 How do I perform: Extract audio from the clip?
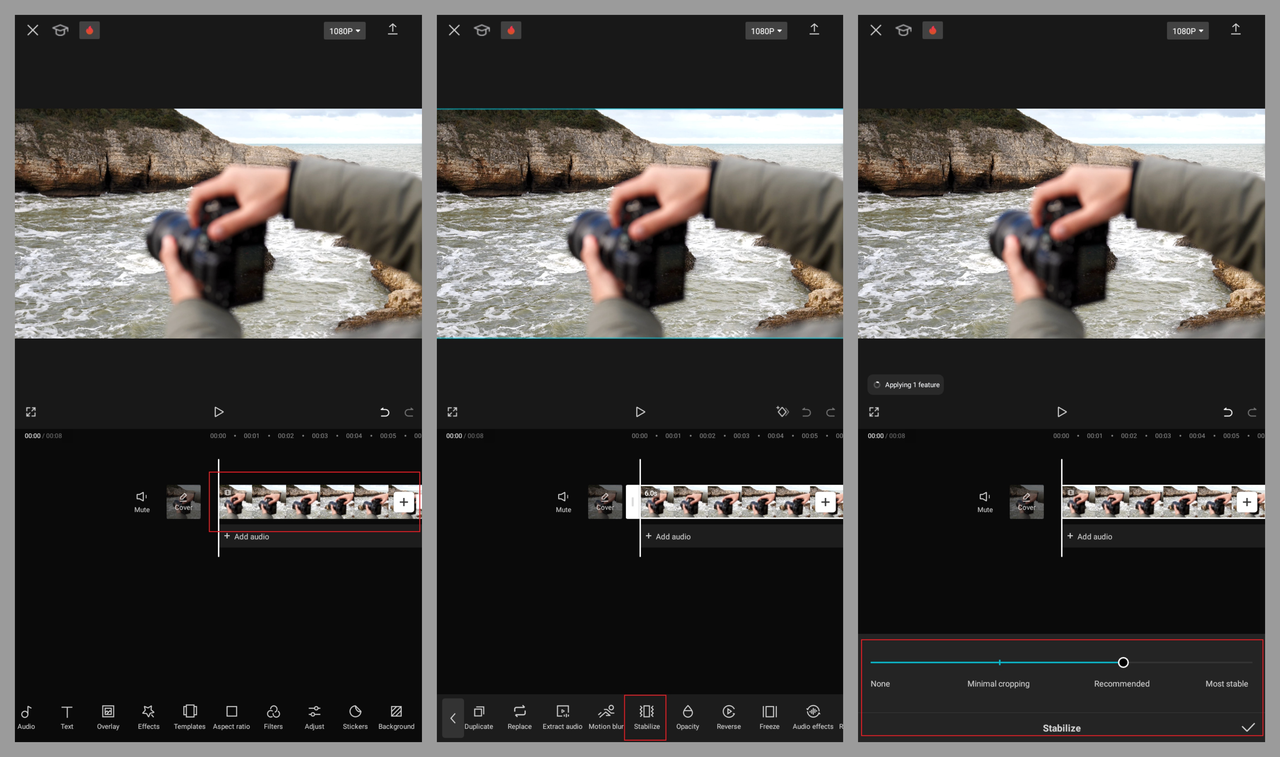pos(562,716)
